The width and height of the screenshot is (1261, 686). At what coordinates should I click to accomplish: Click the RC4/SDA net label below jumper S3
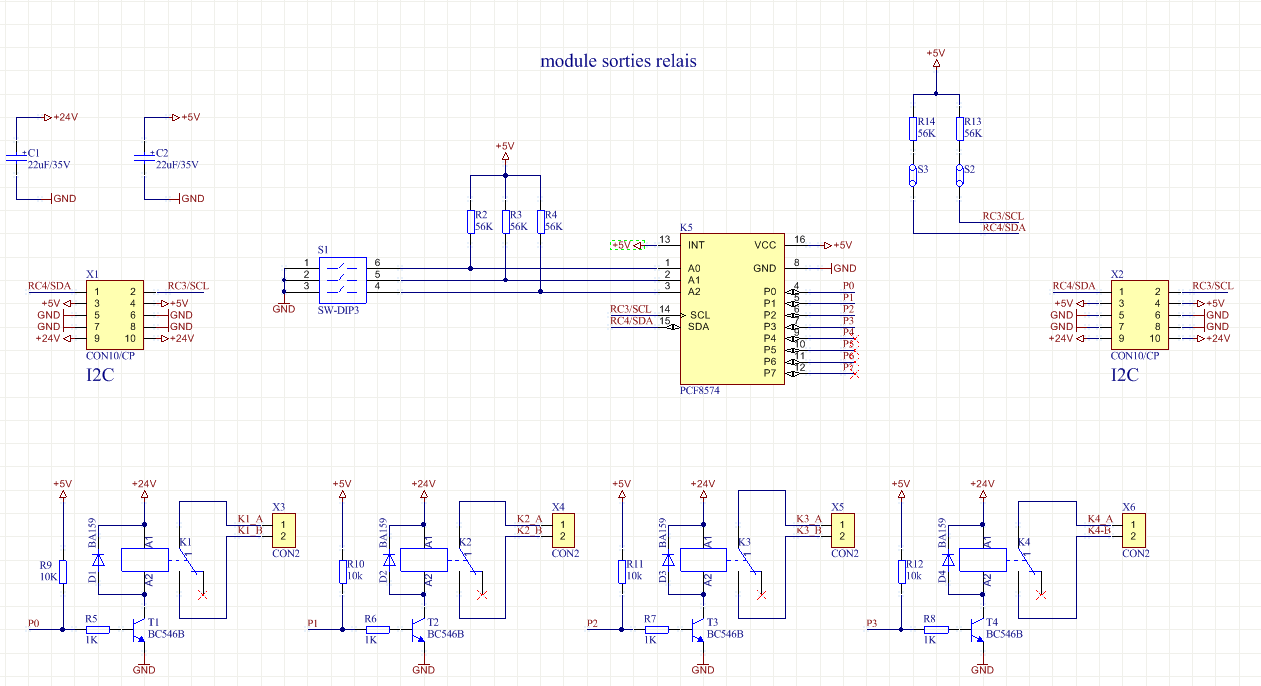coord(1004,228)
